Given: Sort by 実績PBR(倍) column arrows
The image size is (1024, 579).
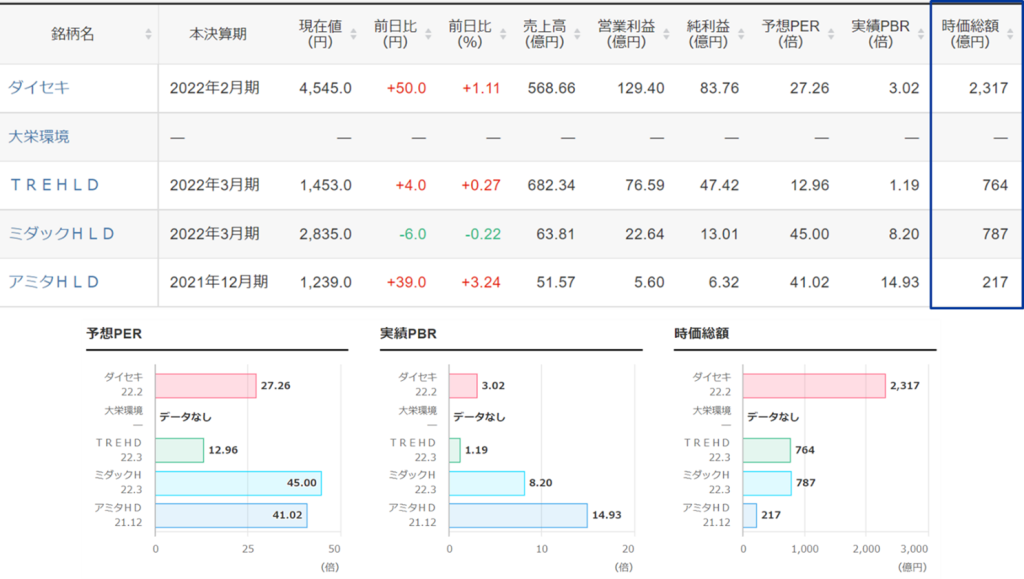Looking at the screenshot, I should click(921, 34).
